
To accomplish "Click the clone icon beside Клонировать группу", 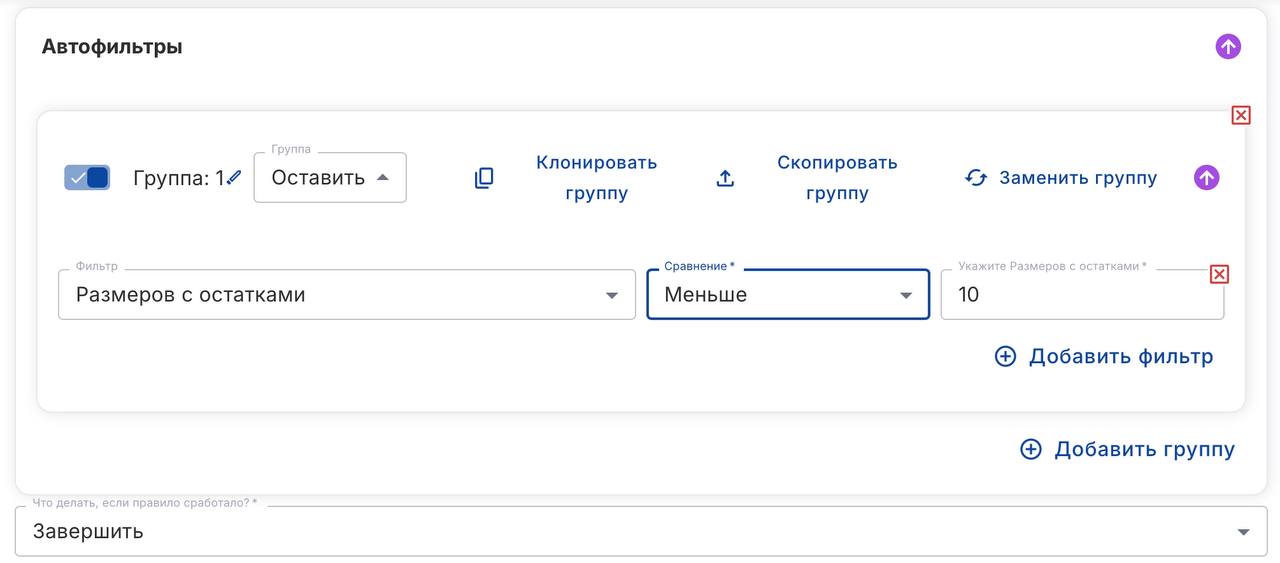I will coord(484,178).
